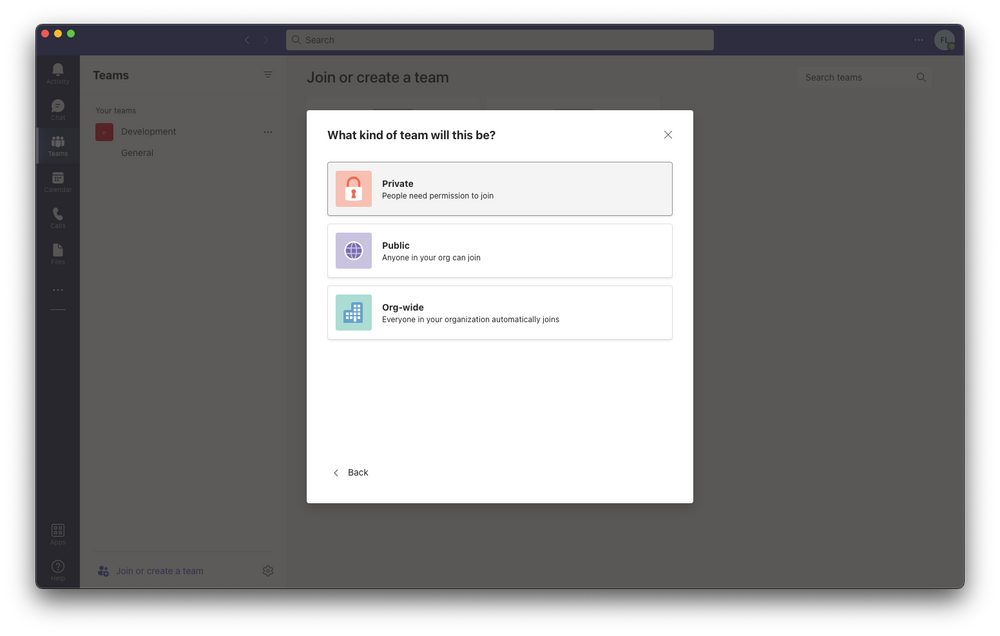Click Join or create a team
Viewport: 1000px width, 636px height.
click(x=160, y=570)
